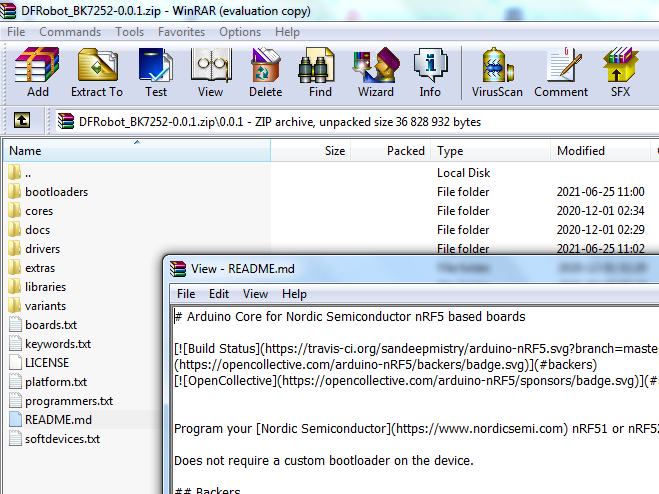This screenshot has width=659, height=494.
Task: Click the SFX toolbar icon
Action: coord(620,72)
